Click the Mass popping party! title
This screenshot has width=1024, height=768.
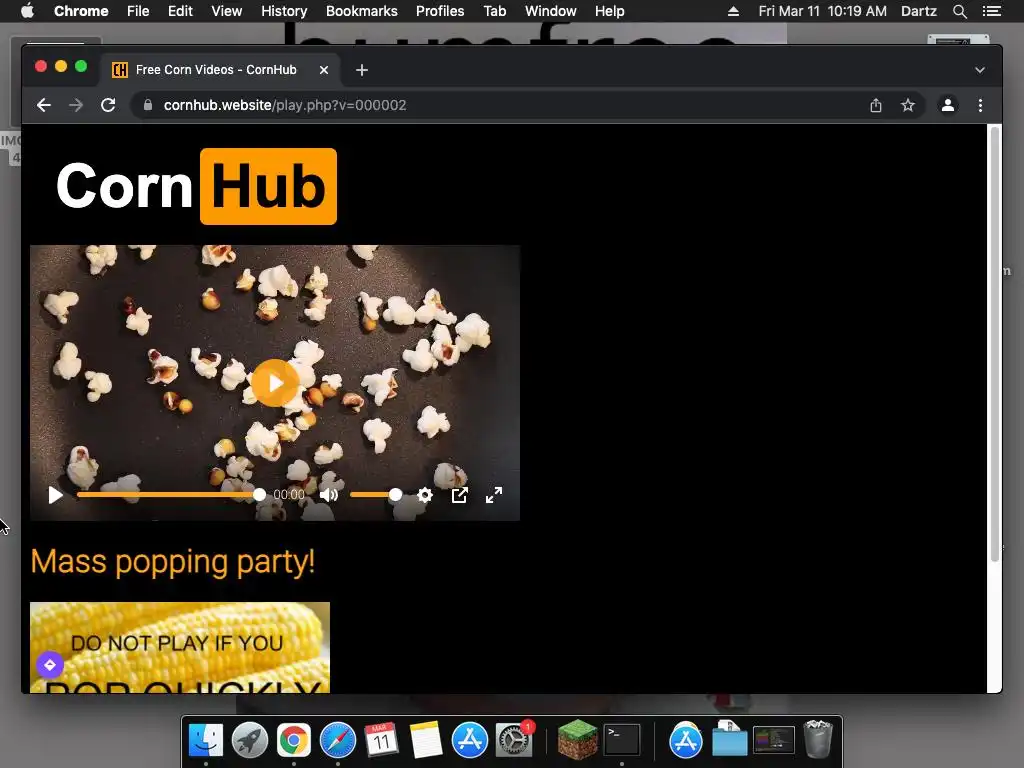click(173, 562)
